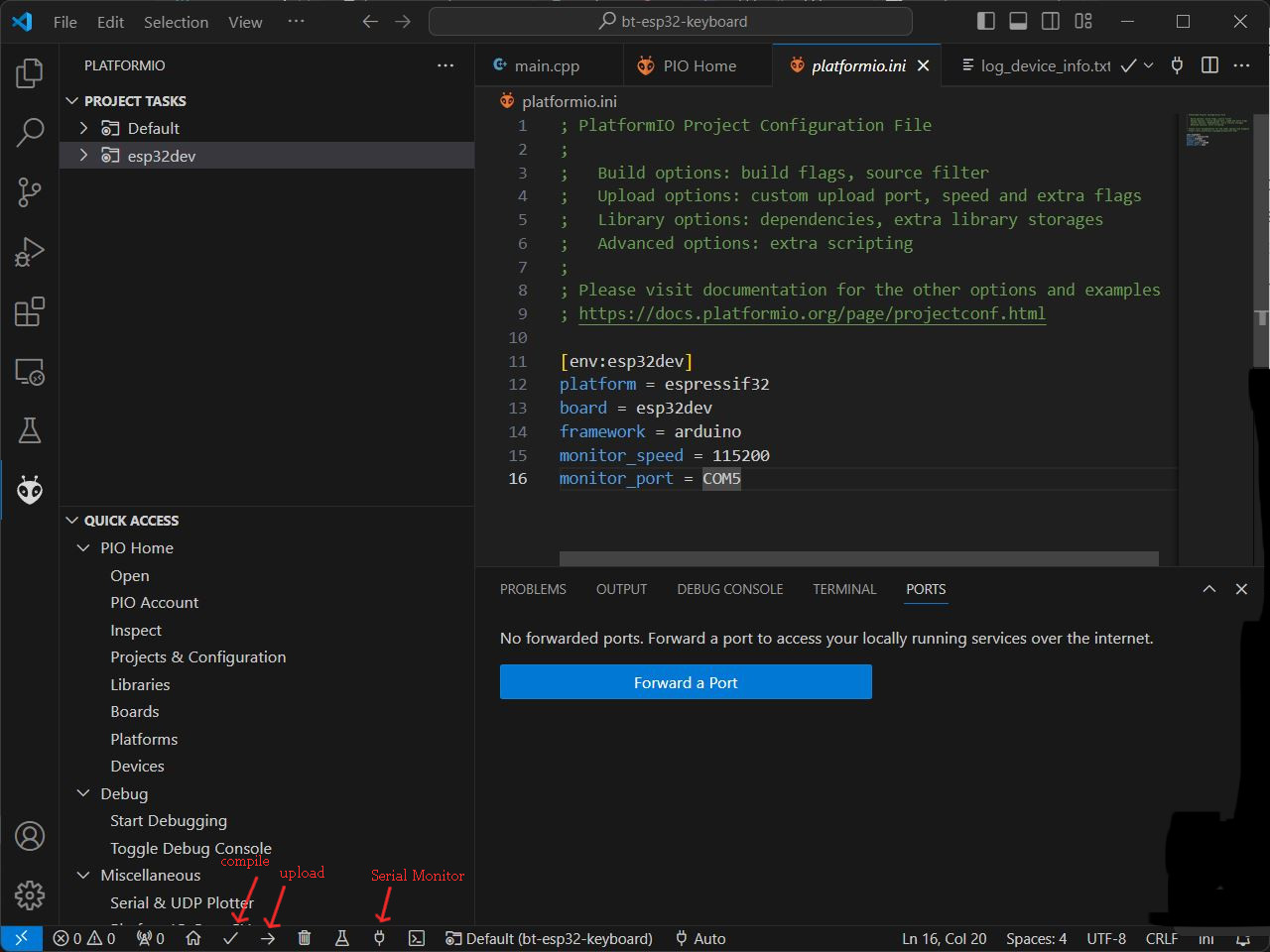Open the overflow menu ellipsis in menu bar
Image resolution: width=1270 pixels, height=952 pixels.
click(296, 21)
